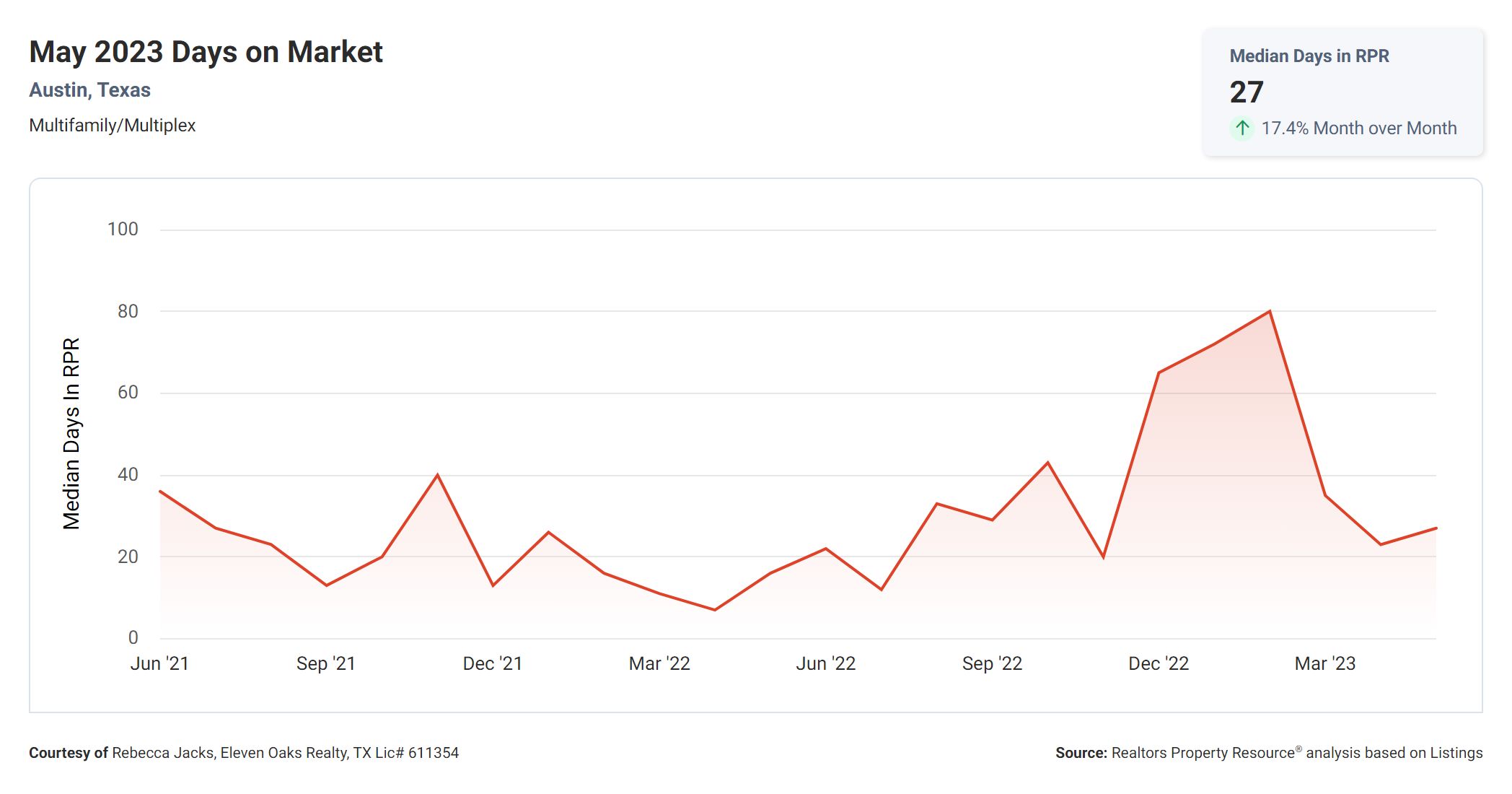Select the Jun '22 x-axis label
This screenshot has height=794, width=1512.
tap(825, 663)
